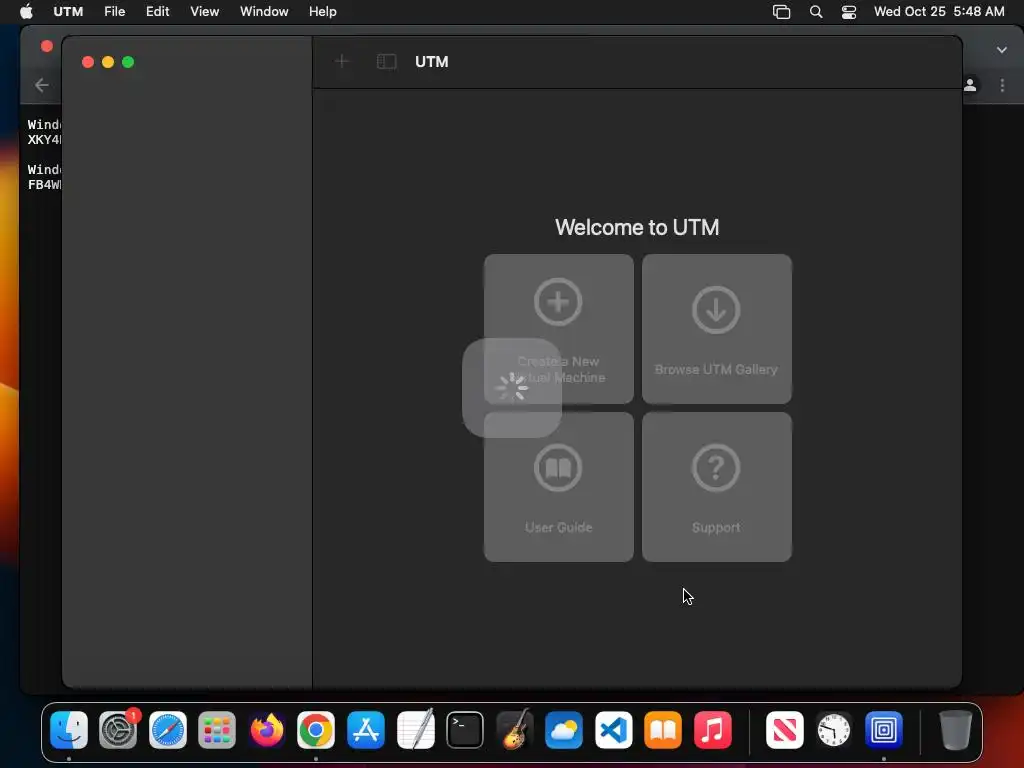
Task: Open Finder from the Dock
Action: pos(69,729)
